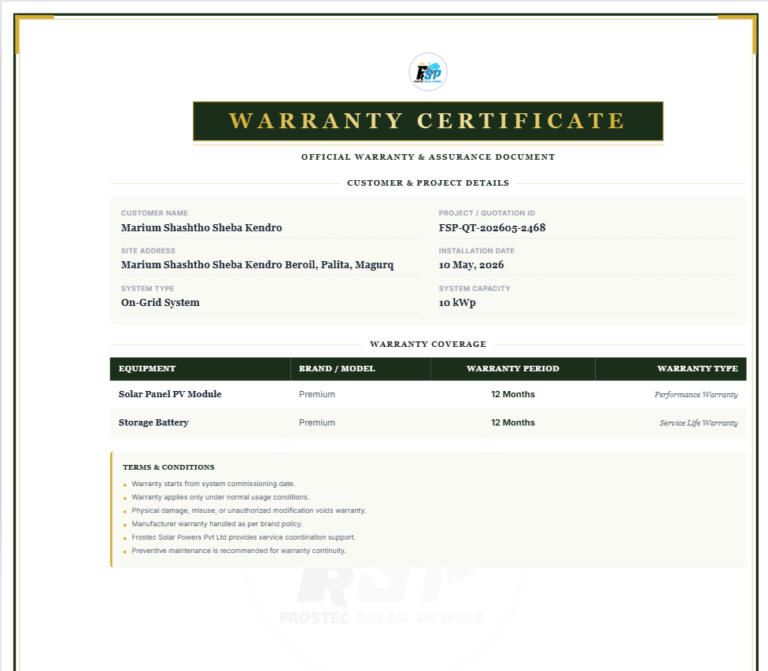Click the 'CUSTOMER & PROJECT DETAILS' heading
This screenshot has width=768, height=671.
pyautogui.click(x=428, y=183)
